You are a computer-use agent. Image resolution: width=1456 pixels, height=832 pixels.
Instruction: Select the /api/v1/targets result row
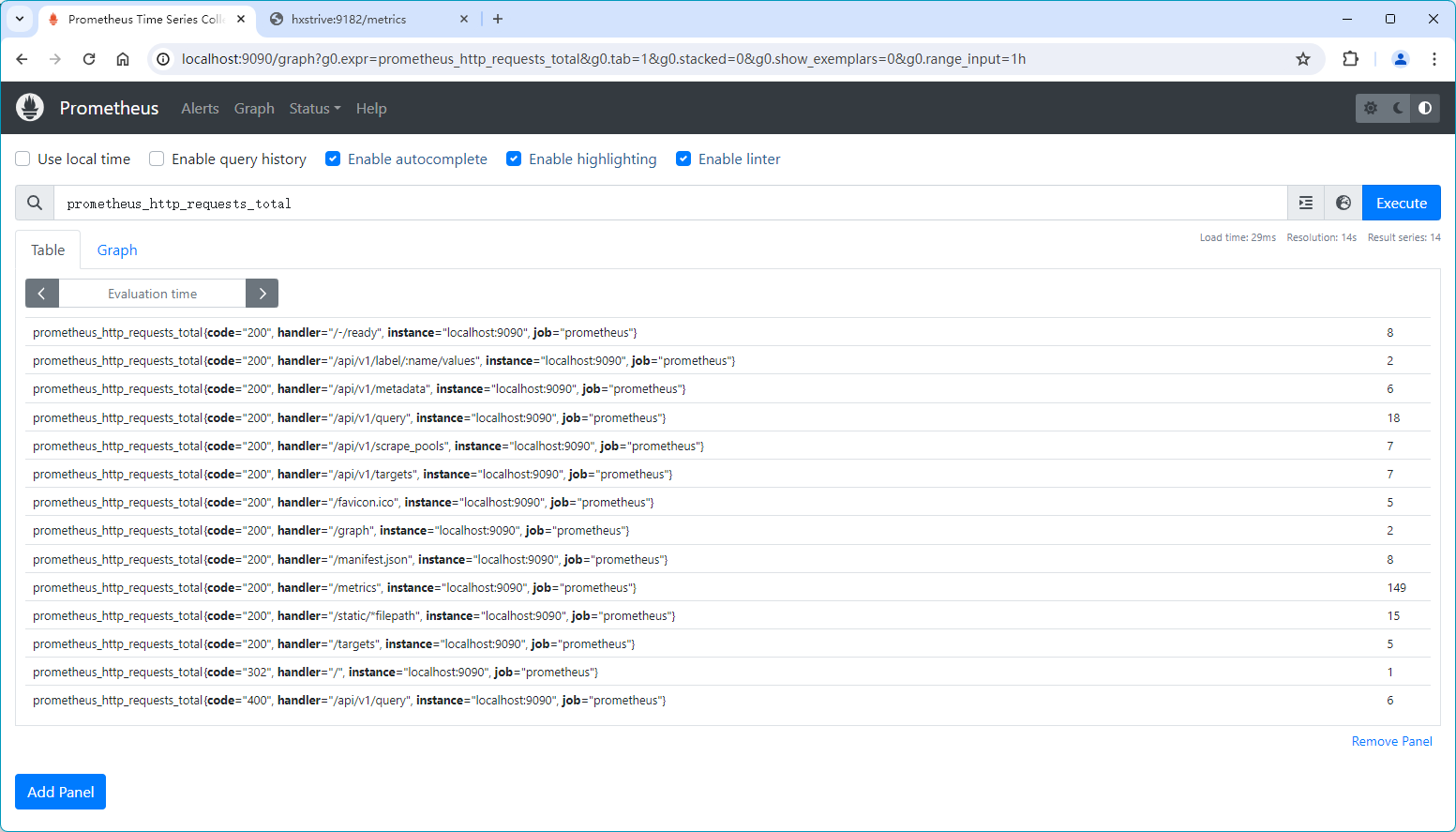(728, 474)
